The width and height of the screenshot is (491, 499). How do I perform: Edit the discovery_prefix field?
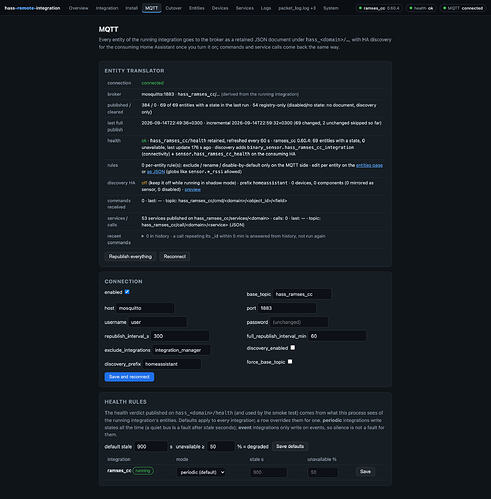tap(172, 364)
